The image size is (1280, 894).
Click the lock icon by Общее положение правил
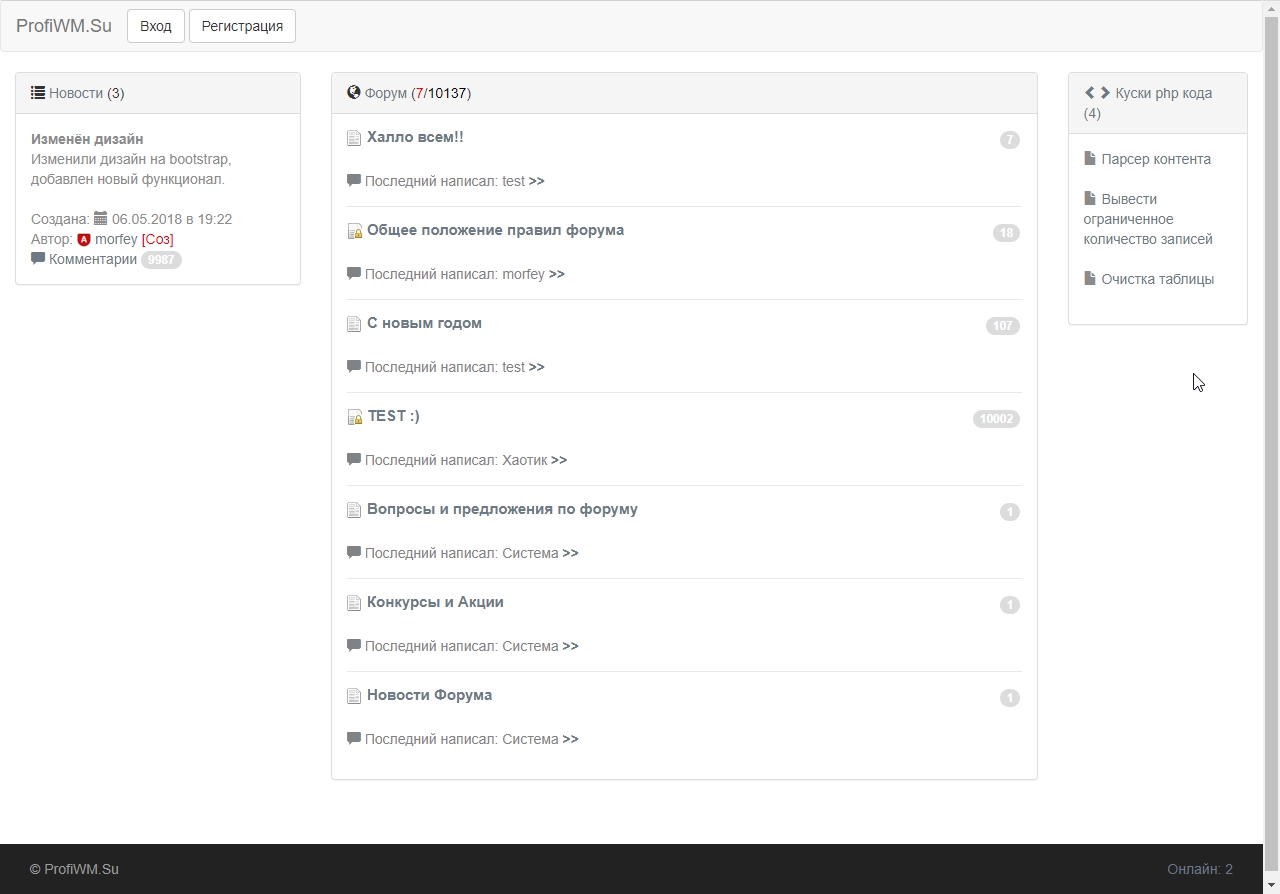click(354, 231)
